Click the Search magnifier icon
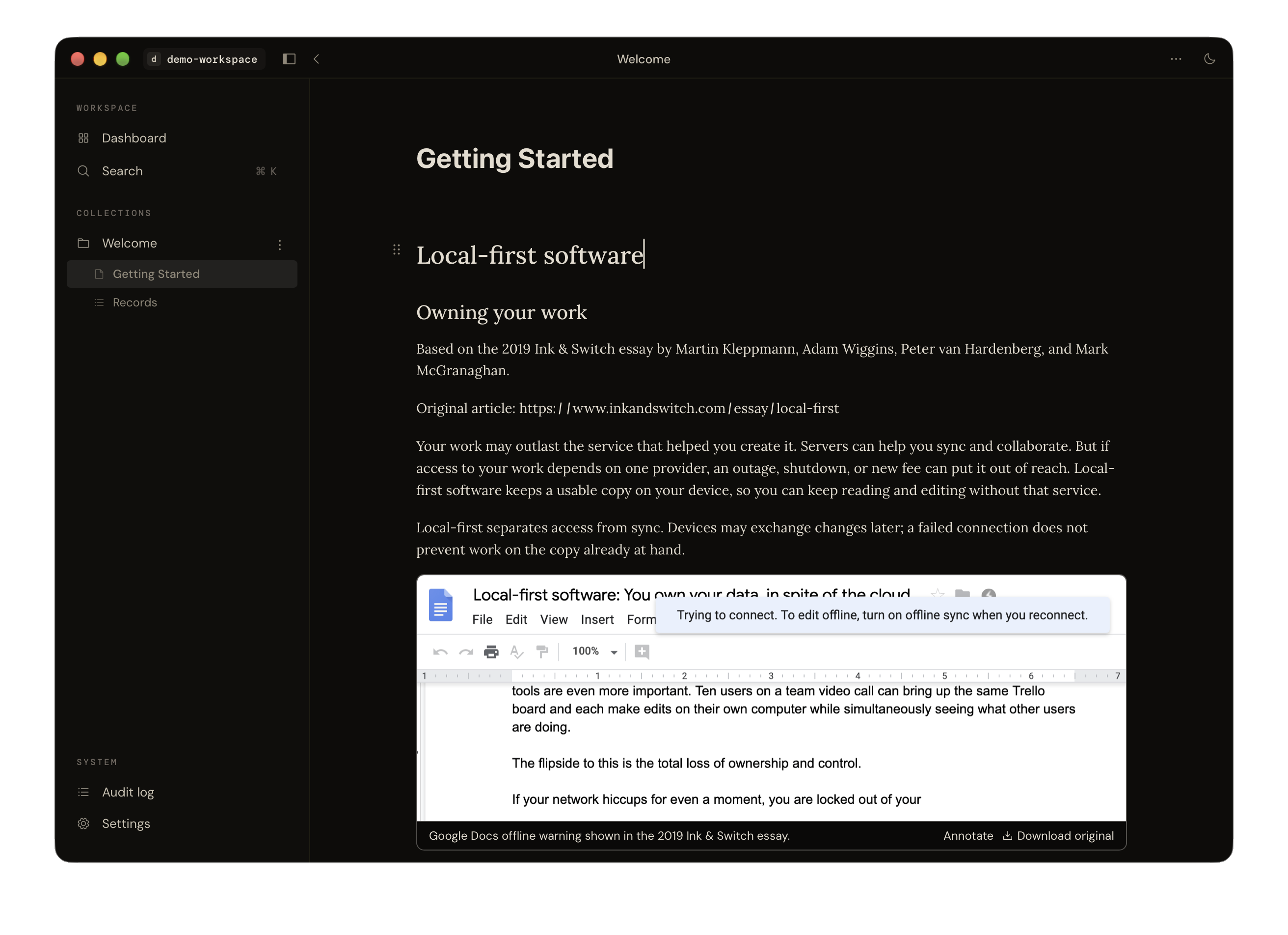Viewport: 1288px width, 935px height. pyautogui.click(x=83, y=171)
